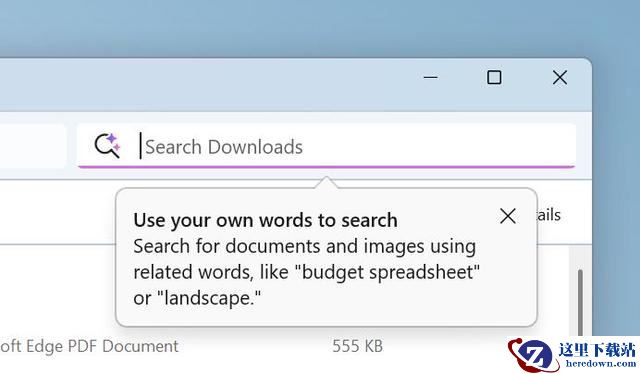This screenshot has width=640, height=374.
Task: Click the AI sparkle search magnifier icon
Action: (x=107, y=146)
